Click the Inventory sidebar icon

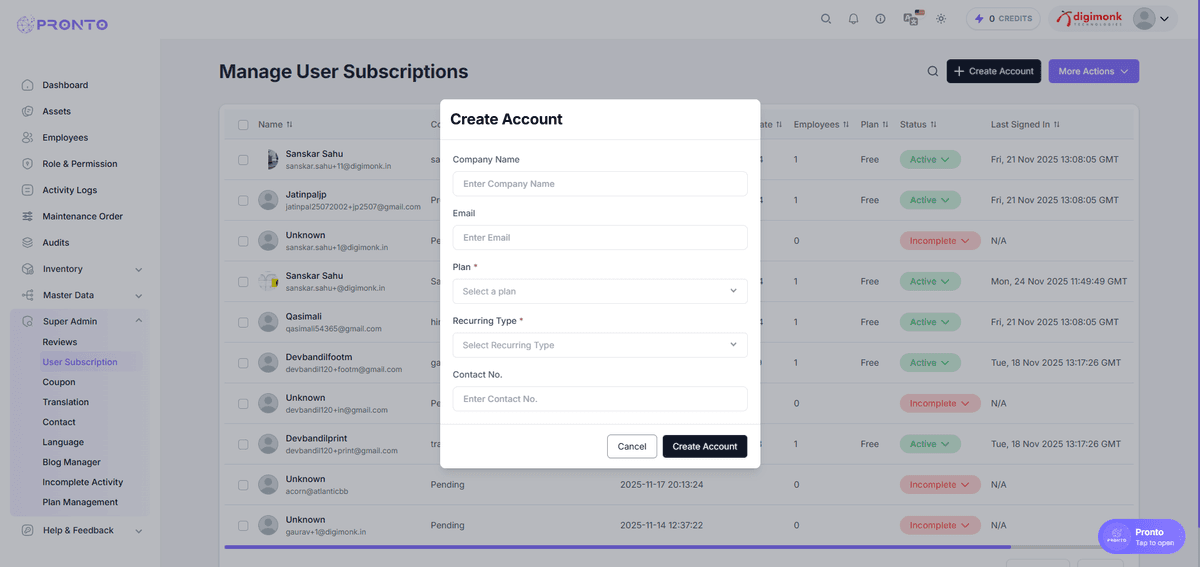coord(28,269)
